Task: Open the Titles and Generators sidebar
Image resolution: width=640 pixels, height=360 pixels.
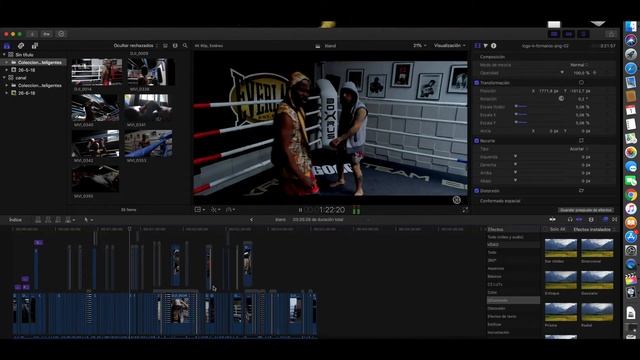Action: pyautogui.click(x=35, y=46)
